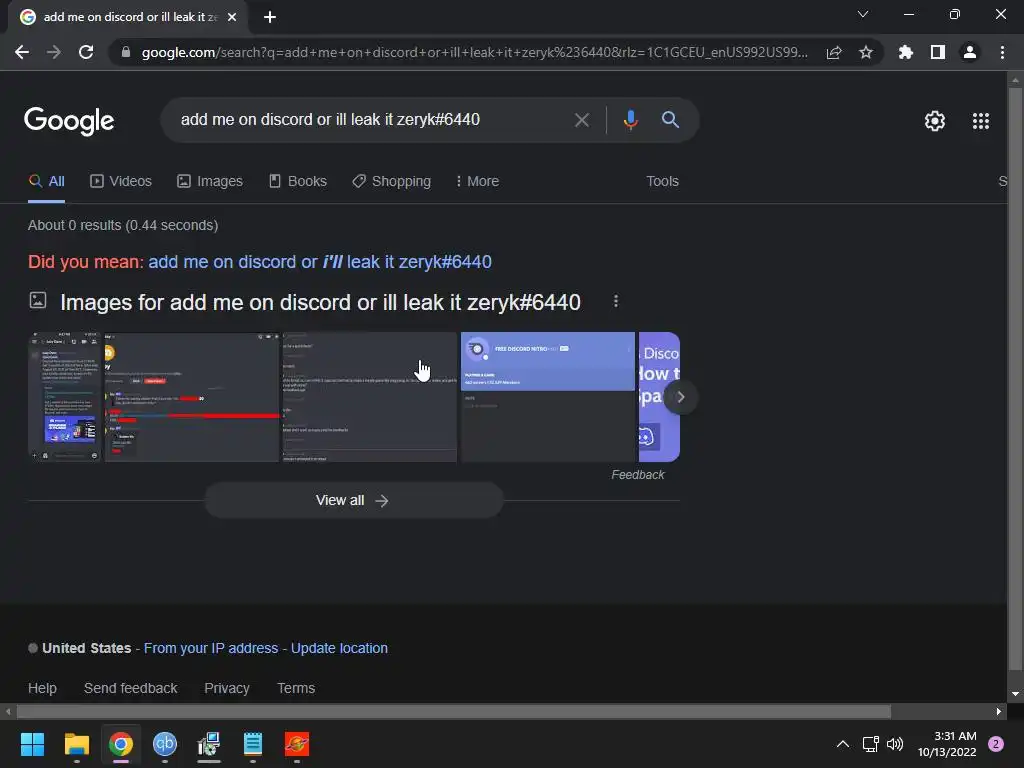The height and width of the screenshot is (768, 1024).
Task: Grab the horizontal page scrollbar
Action: coord(454,711)
